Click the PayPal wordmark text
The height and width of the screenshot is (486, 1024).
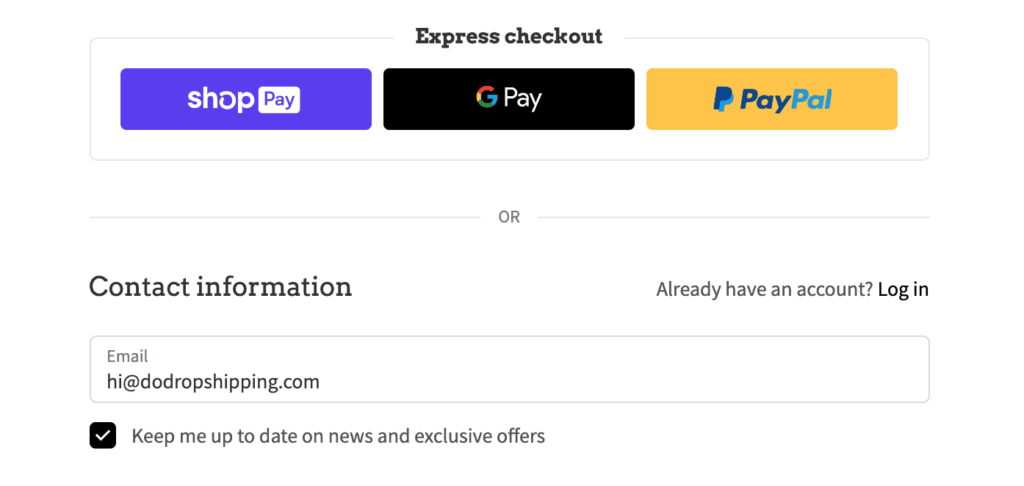(x=786, y=100)
